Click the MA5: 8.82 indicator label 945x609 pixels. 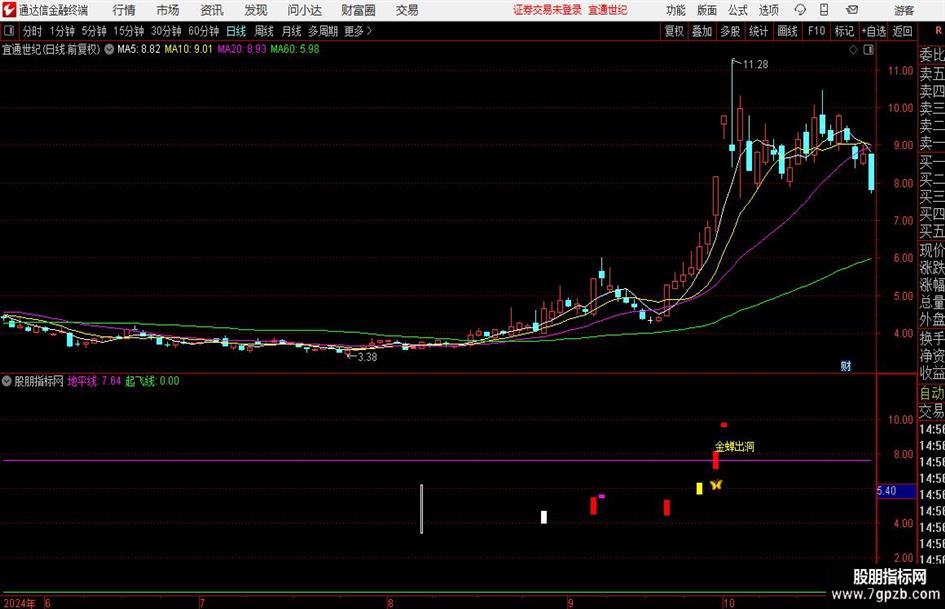(x=139, y=49)
